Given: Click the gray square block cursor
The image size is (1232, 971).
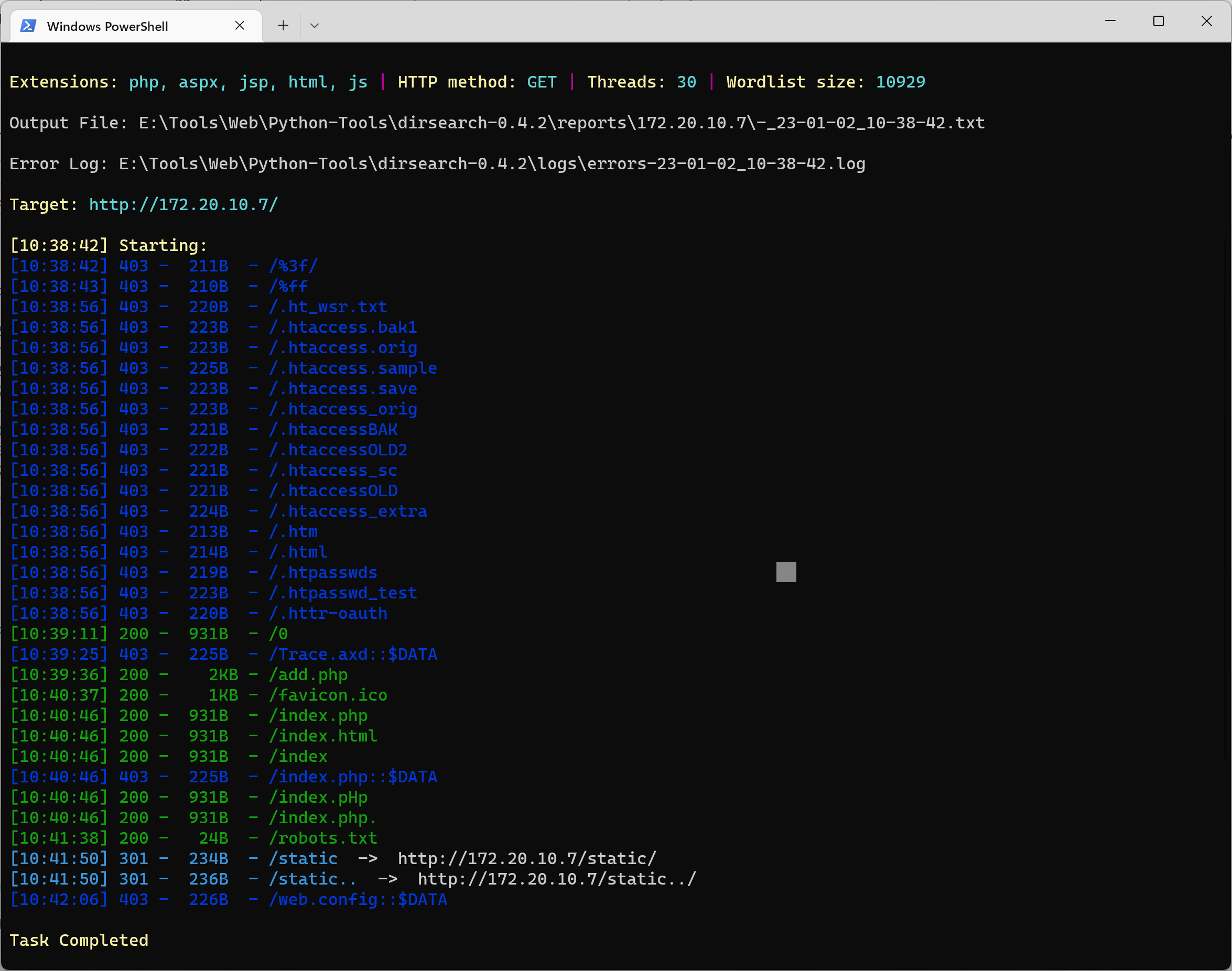Looking at the screenshot, I should click(786, 572).
